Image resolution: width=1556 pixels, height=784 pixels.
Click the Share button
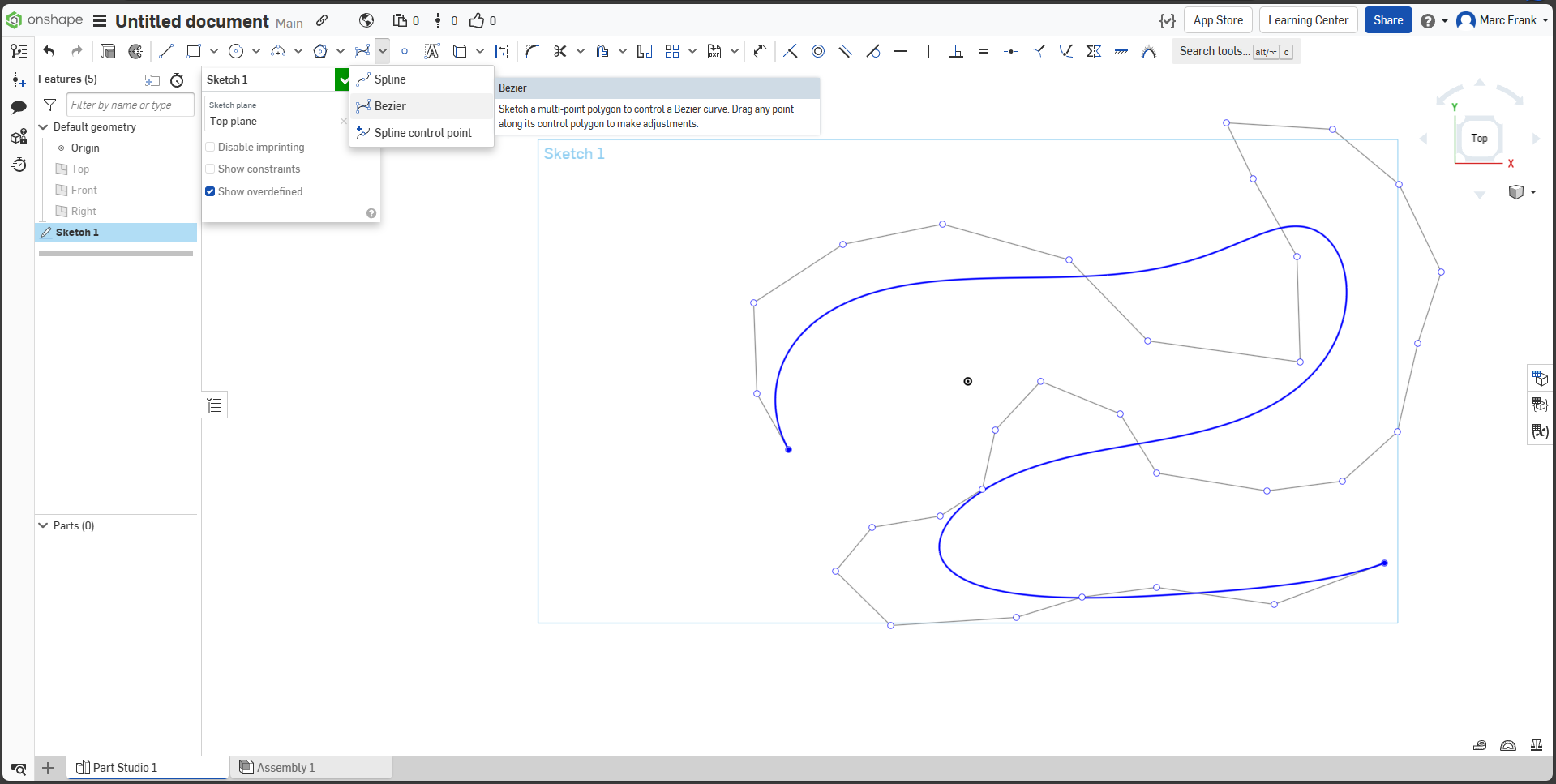coord(1388,19)
